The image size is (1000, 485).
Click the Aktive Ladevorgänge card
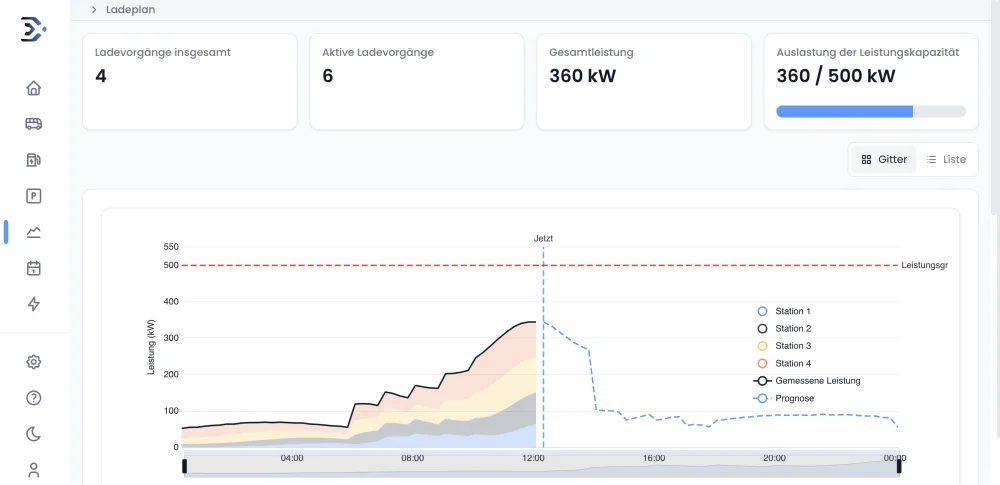(417, 82)
